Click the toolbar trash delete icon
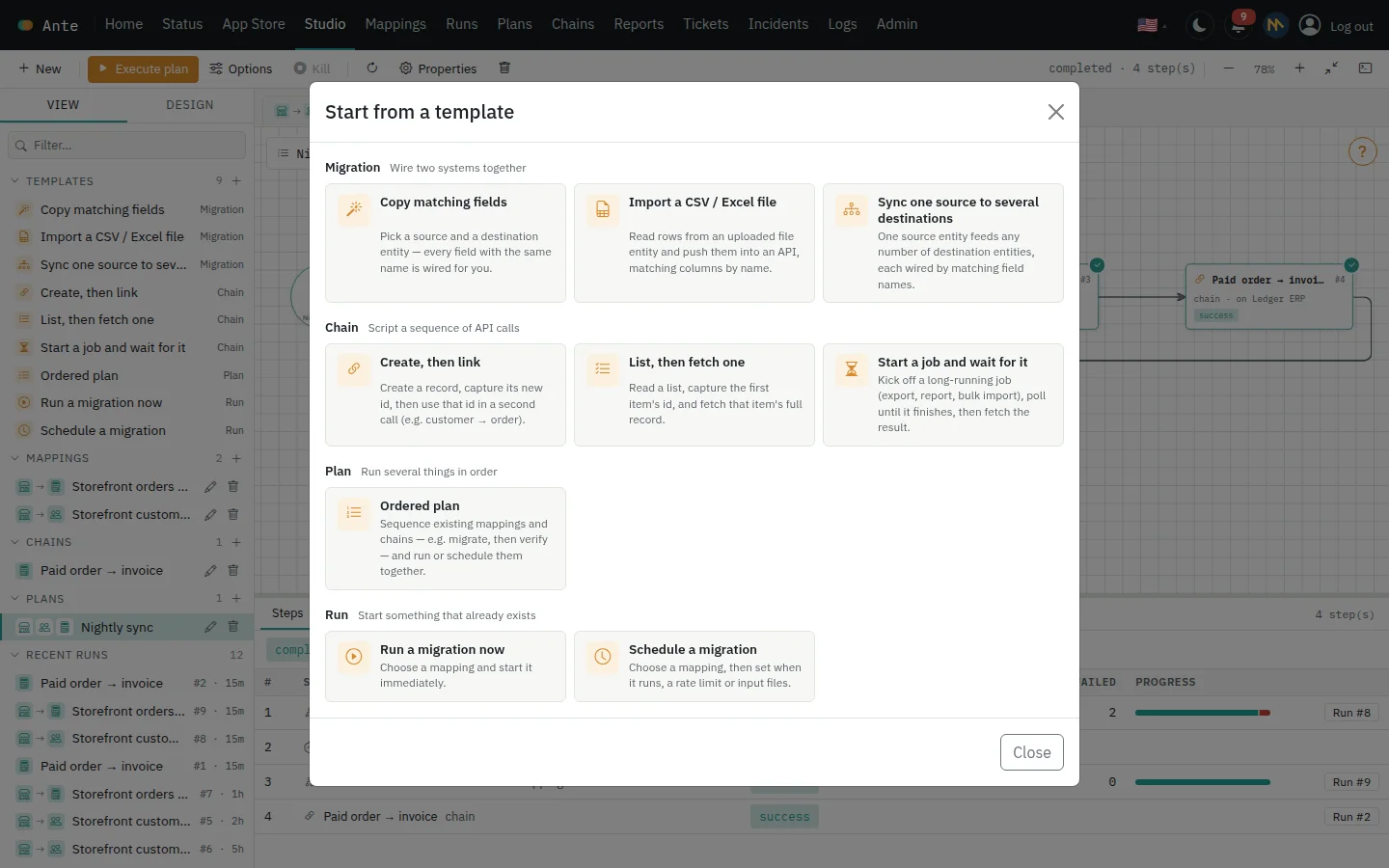Viewport: 1389px width, 868px height. point(504,68)
